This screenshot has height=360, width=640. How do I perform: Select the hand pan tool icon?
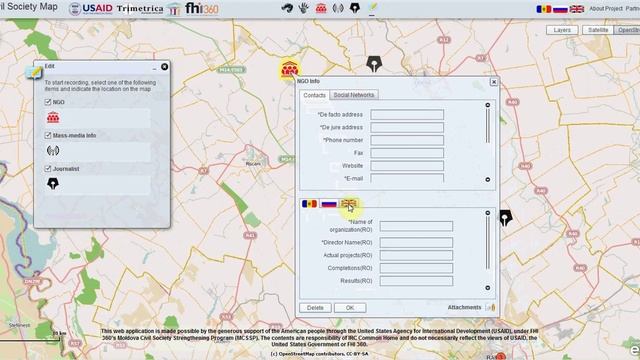304,7
